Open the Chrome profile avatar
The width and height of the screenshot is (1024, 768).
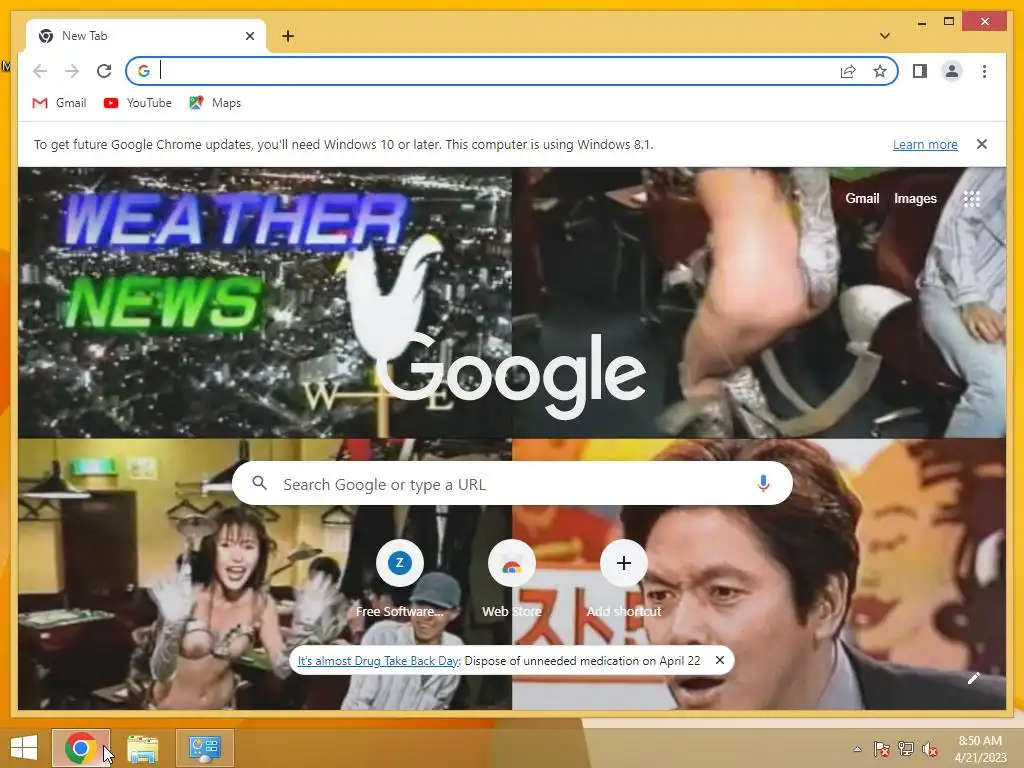(952, 71)
